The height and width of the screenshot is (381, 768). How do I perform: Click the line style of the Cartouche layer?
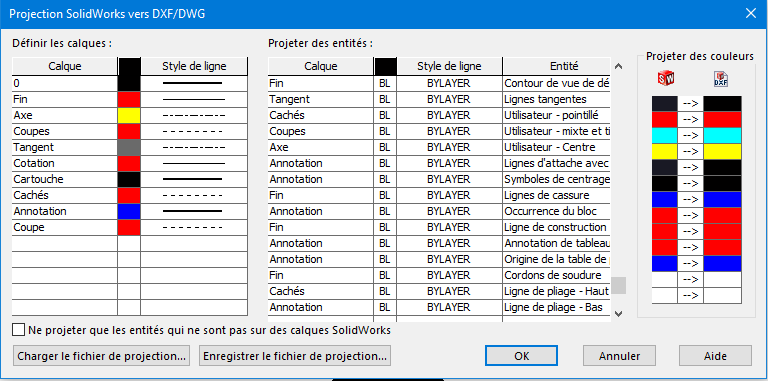click(194, 179)
